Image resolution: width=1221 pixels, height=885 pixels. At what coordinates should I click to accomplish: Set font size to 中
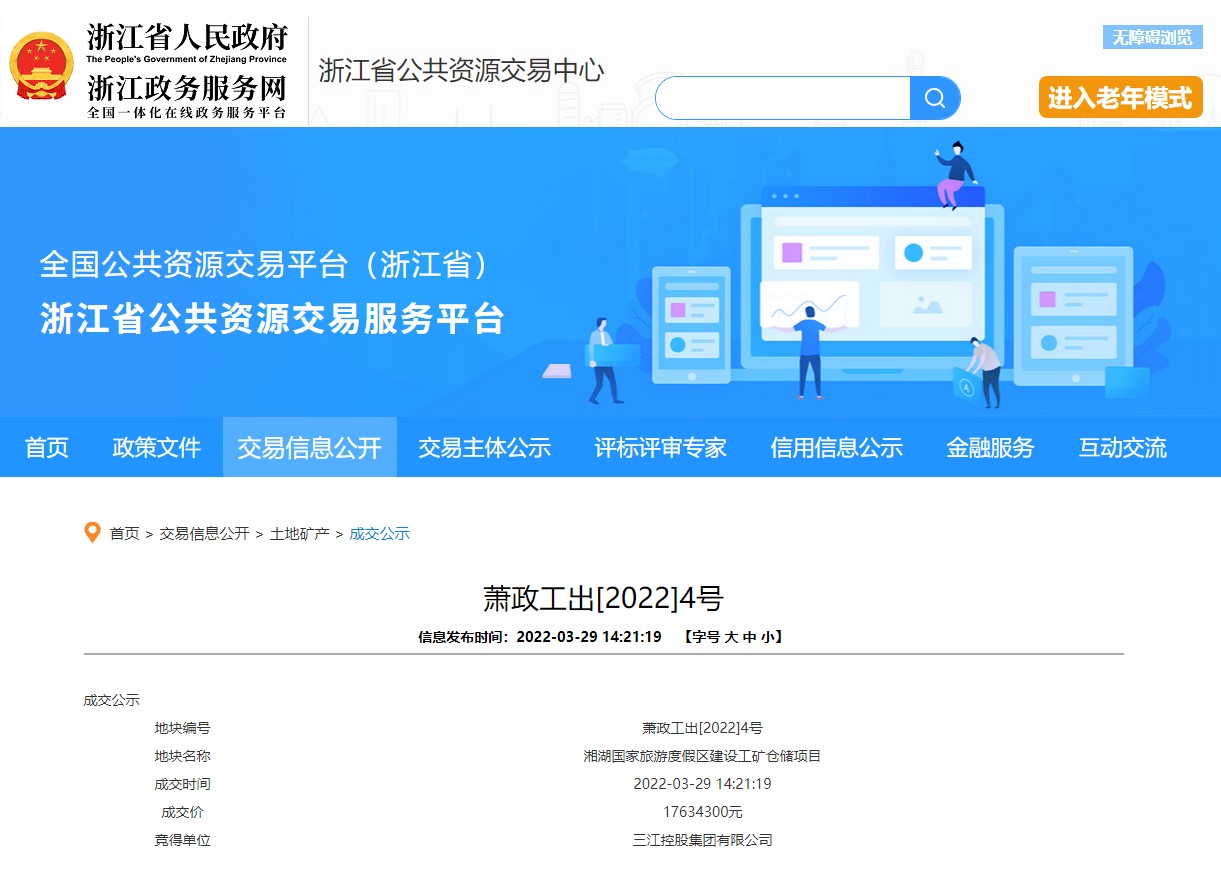[x=749, y=637]
